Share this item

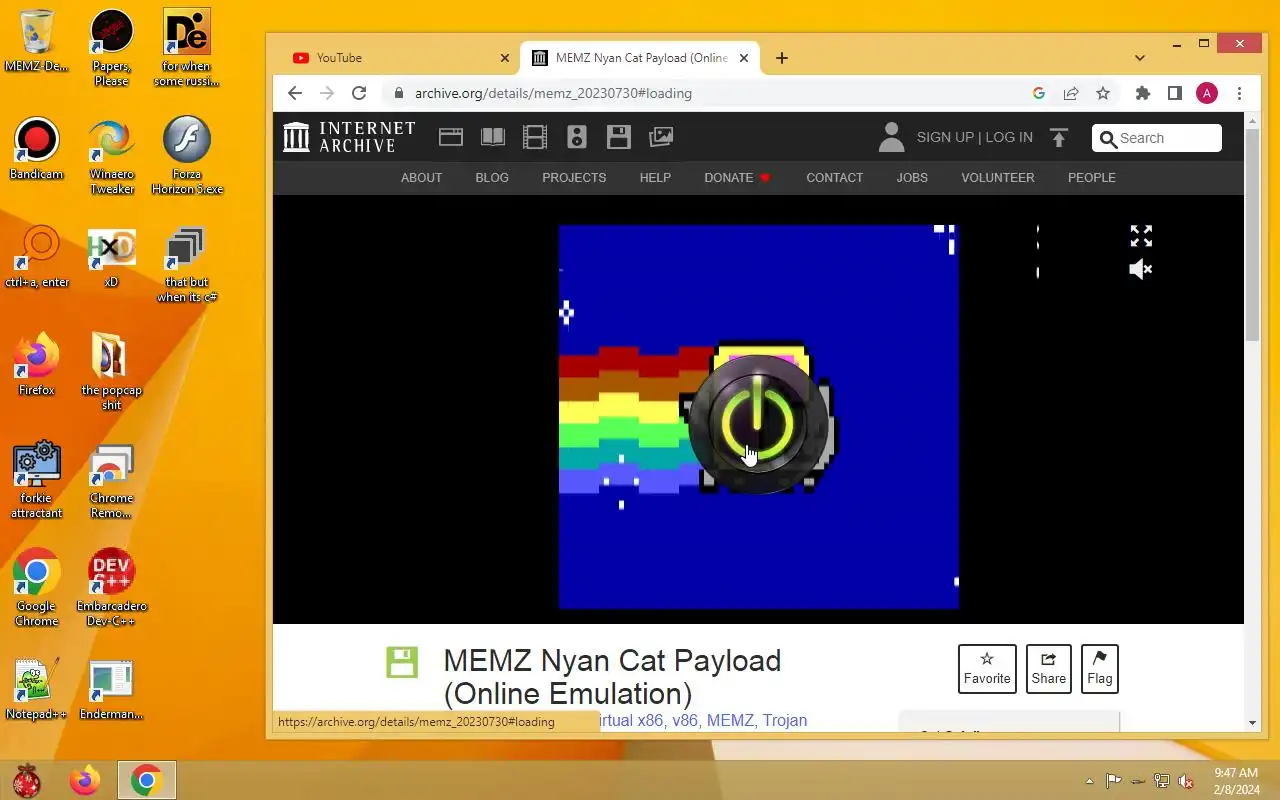click(x=1049, y=669)
